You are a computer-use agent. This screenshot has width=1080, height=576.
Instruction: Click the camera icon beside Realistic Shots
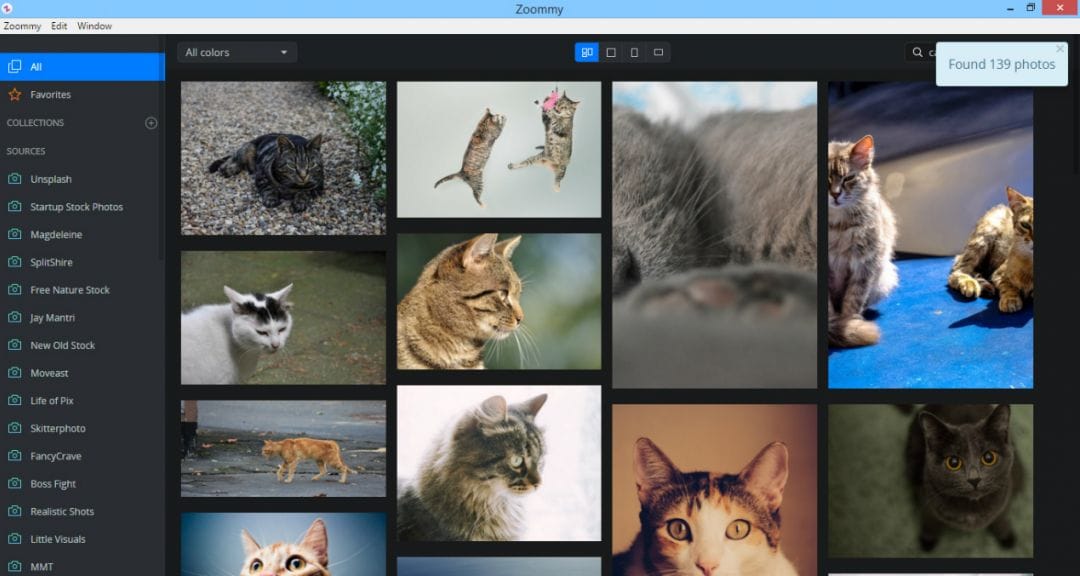coord(14,511)
